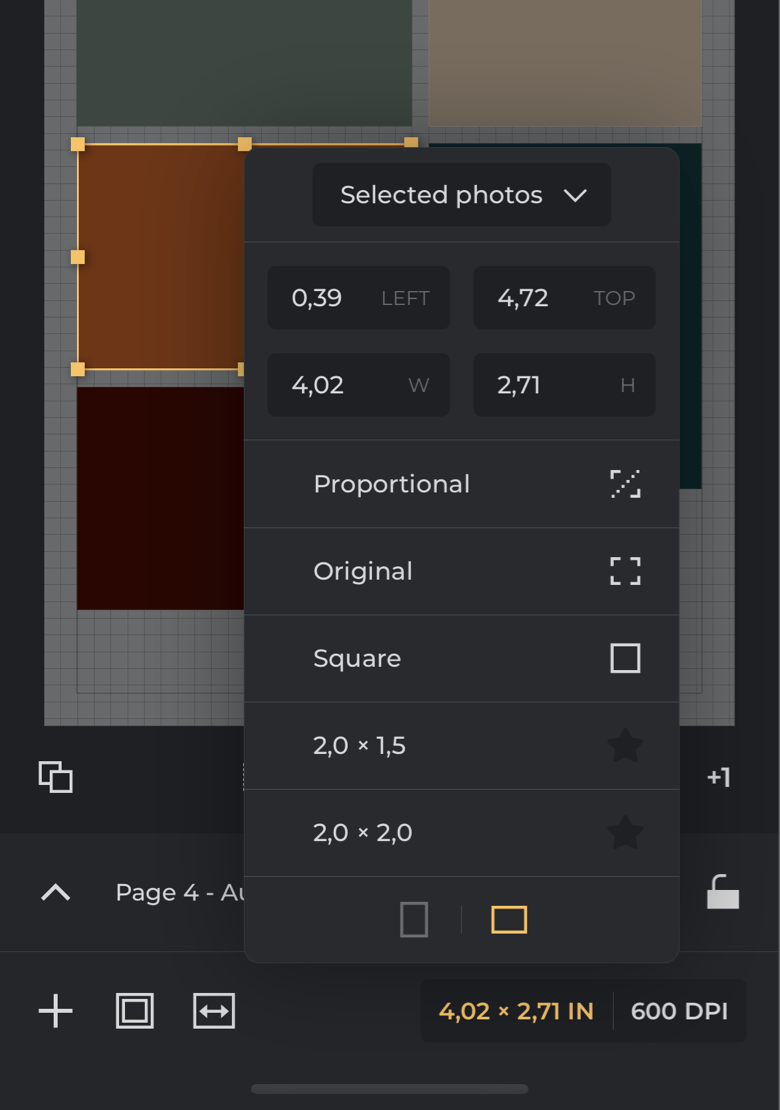Click the overlapping layers icon
The height and width of the screenshot is (1110, 780).
pyautogui.click(x=56, y=777)
